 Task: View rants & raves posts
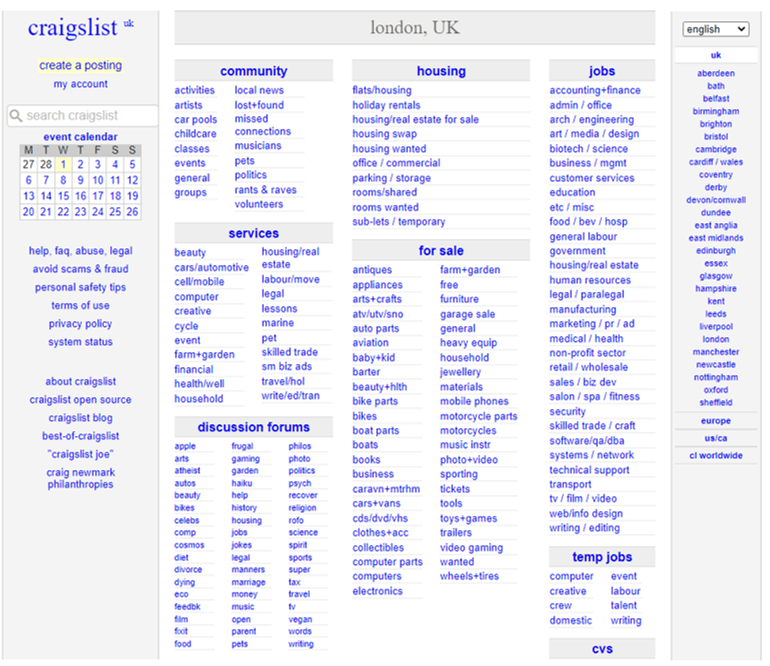click(x=265, y=190)
